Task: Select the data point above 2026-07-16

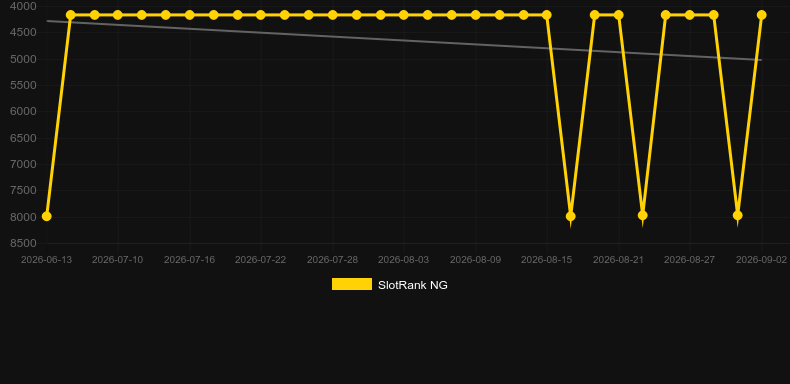Action: (x=189, y=15)
